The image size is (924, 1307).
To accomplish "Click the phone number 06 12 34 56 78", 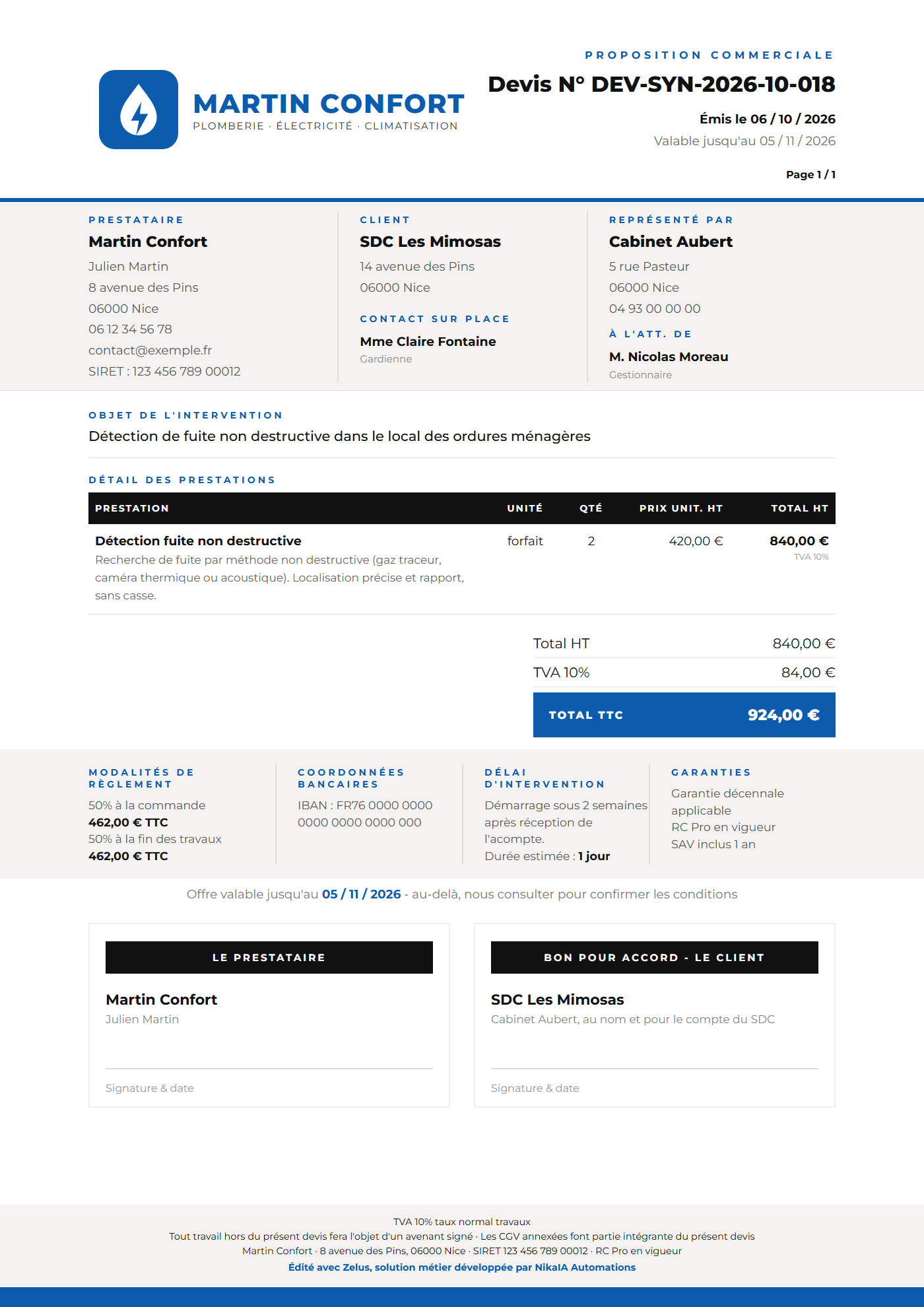I will [x=130, y=329].
